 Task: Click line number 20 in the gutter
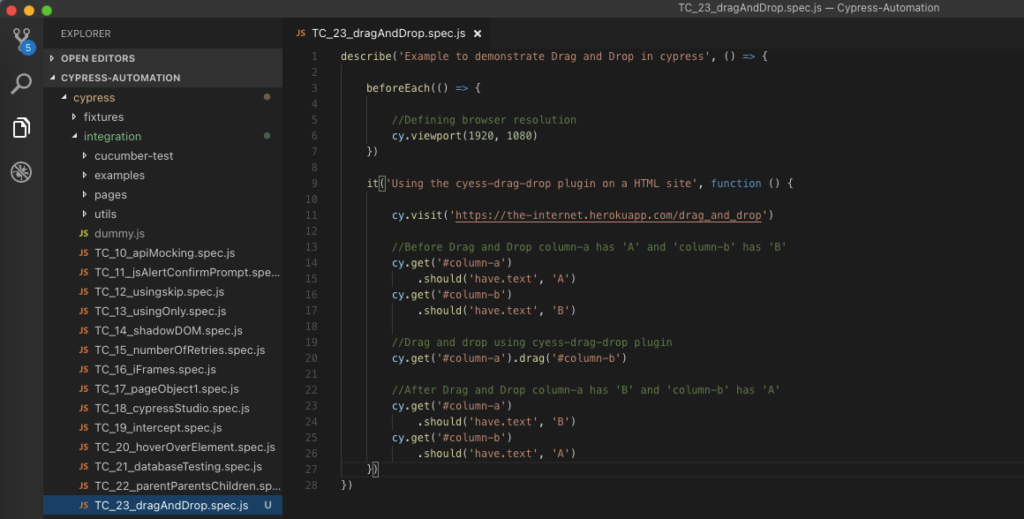click(x=312, y=358)
